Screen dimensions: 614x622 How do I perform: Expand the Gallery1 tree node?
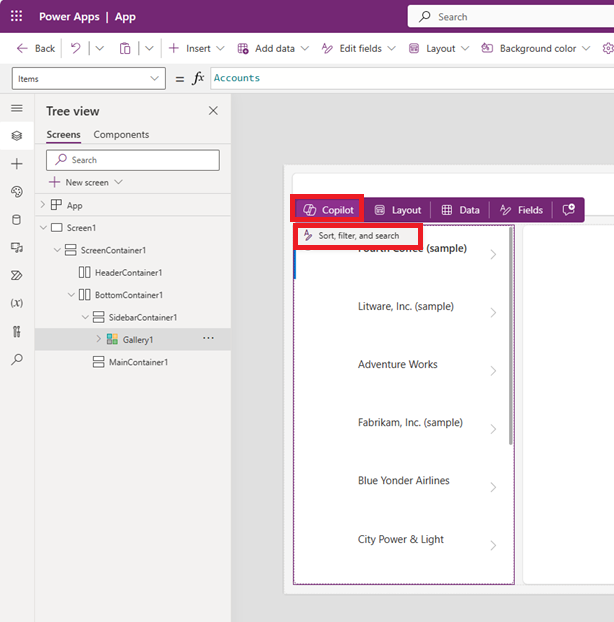tap(98, 339)
